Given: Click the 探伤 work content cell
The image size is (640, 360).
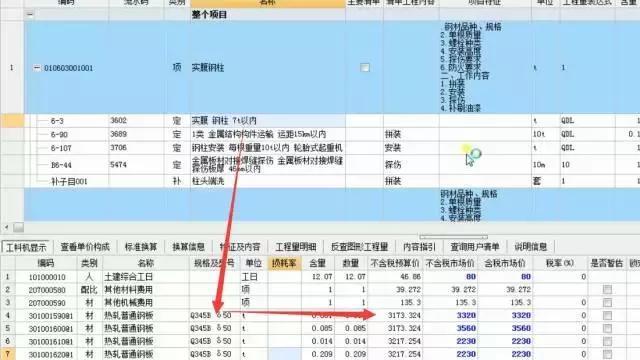Looking at the screenshot, I should pos(411,165).
